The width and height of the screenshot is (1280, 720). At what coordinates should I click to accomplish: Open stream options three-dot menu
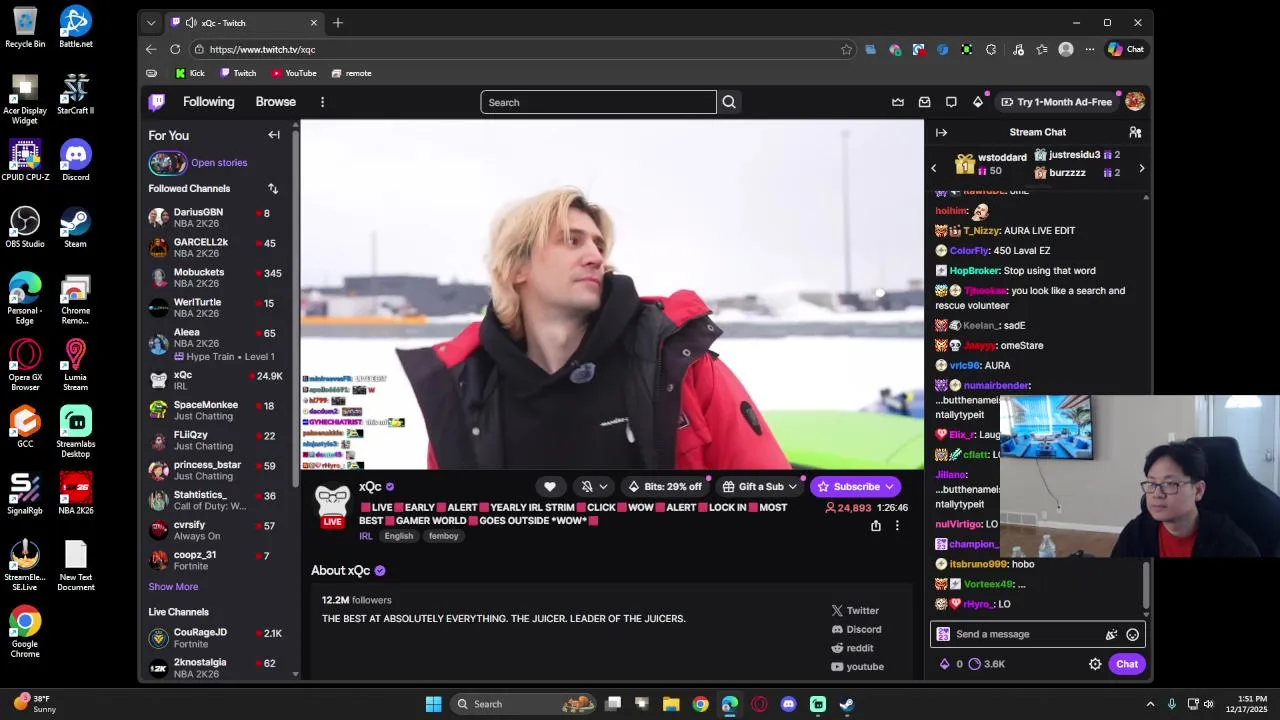point(897,526)
